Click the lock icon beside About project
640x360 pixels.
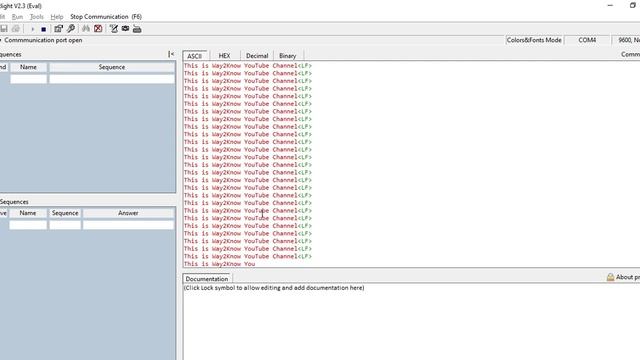(610, 277)
